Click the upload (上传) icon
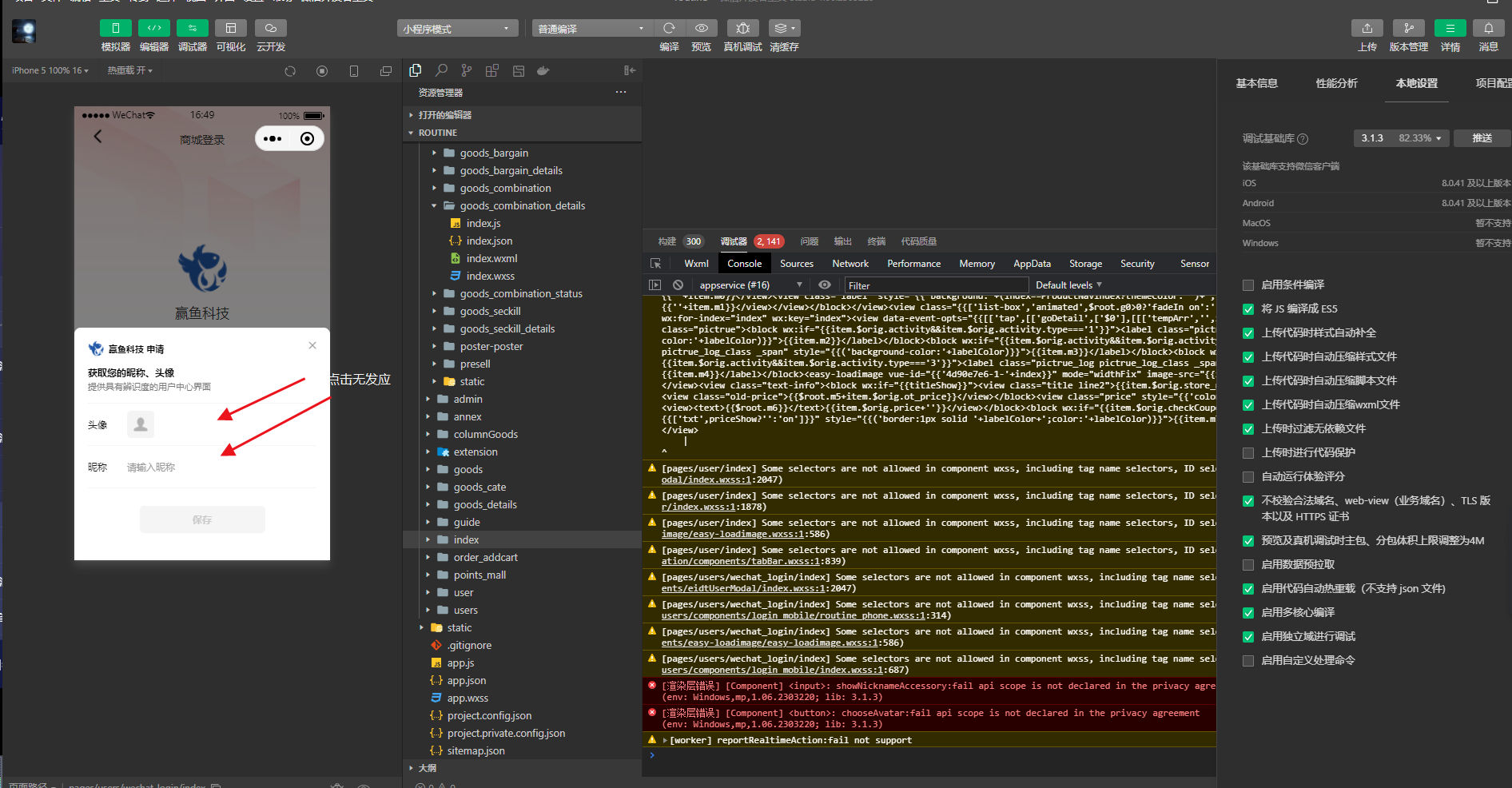The width and height of the screenshot is (1512, 788). pos(1367,28)
